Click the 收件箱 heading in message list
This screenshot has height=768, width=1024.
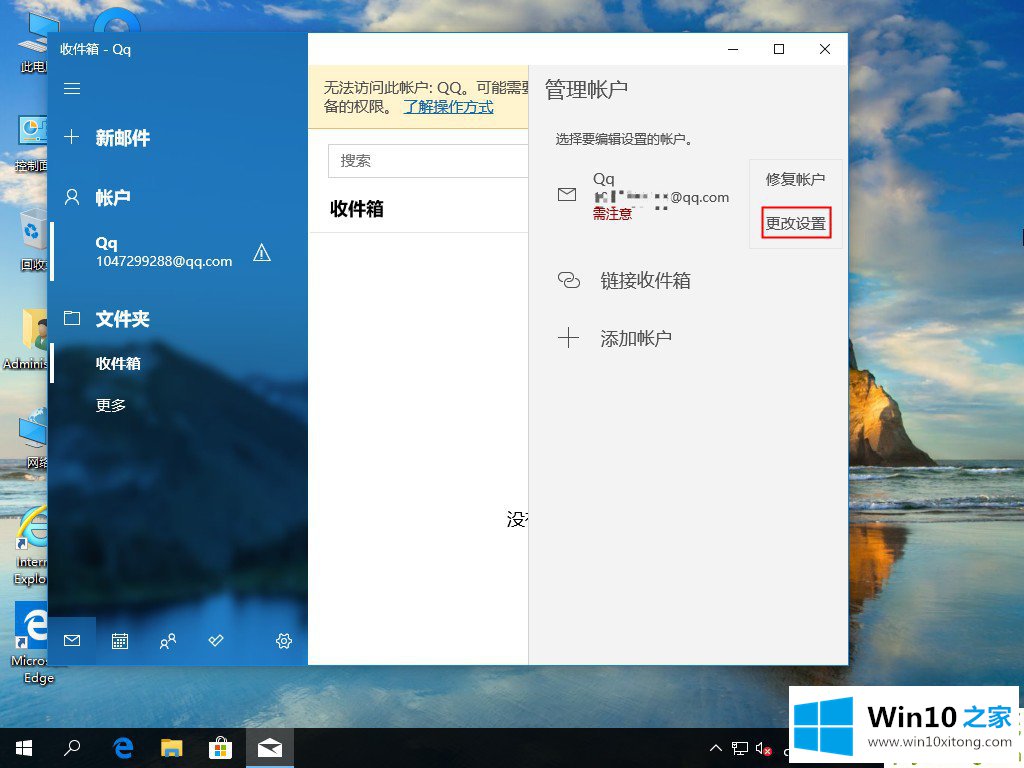point(357,209)
